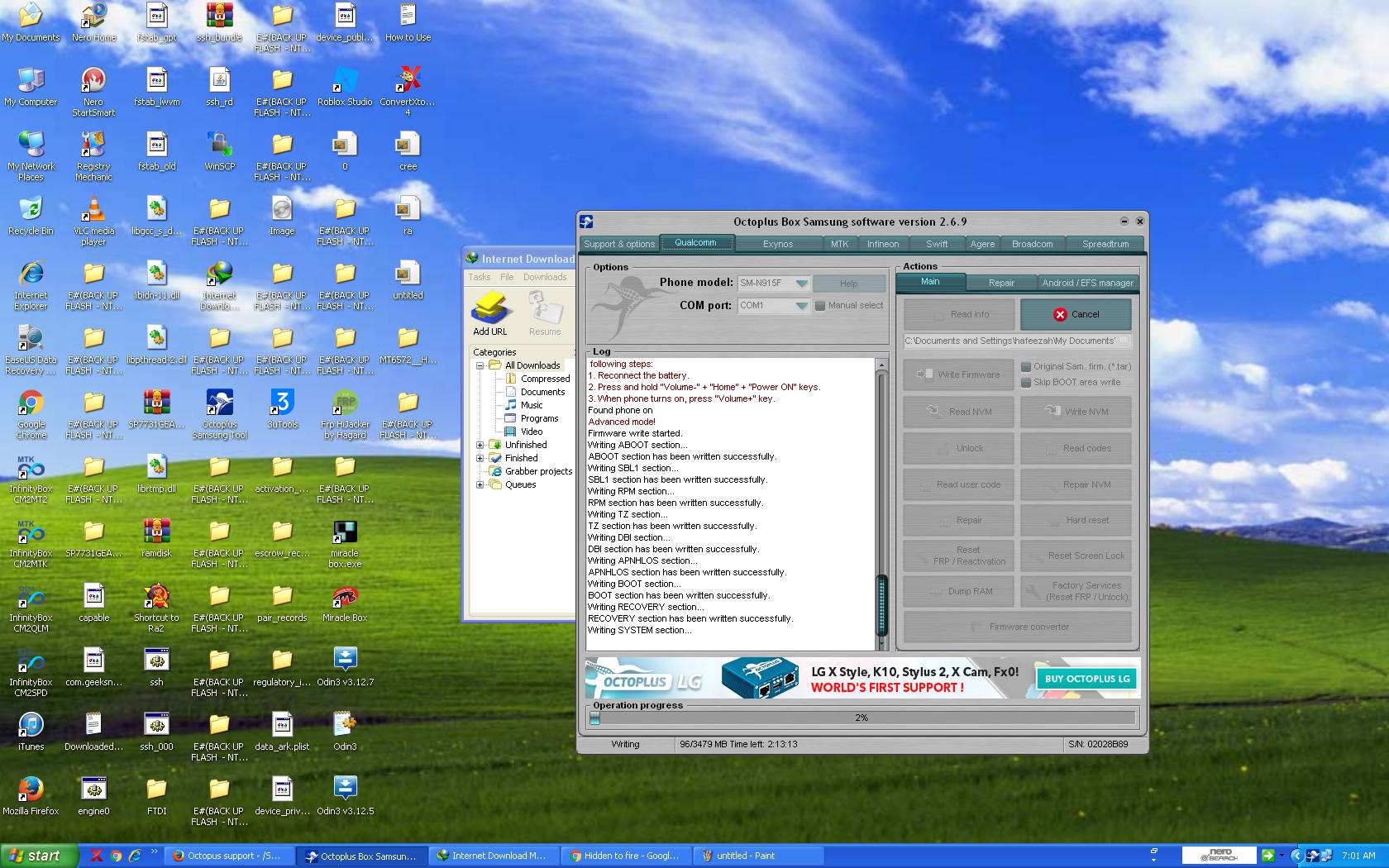Viewport: 1389px width, 868px height.
Task: Click the log panel vertical scrollbar
Action: pos(881,504)
